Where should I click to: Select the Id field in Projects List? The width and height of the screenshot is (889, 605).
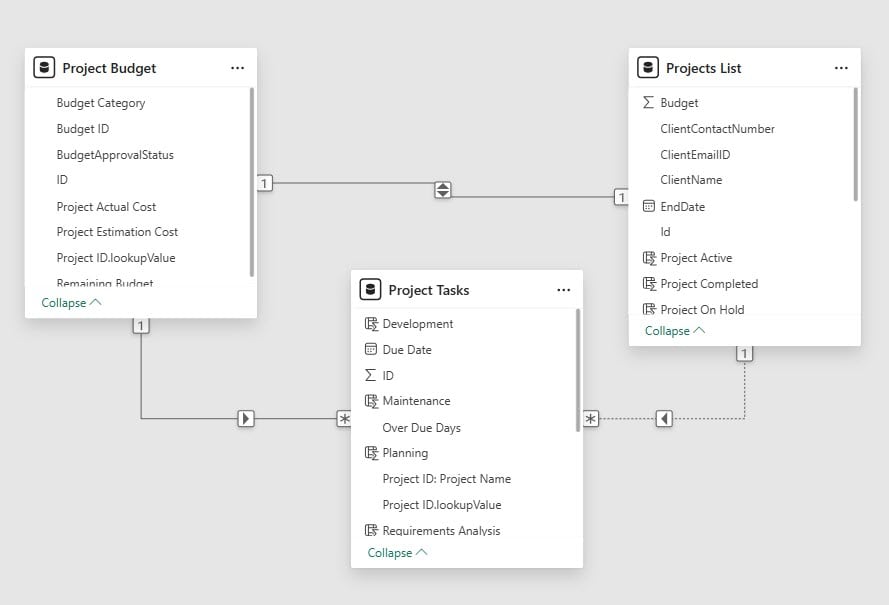[665, 232]
